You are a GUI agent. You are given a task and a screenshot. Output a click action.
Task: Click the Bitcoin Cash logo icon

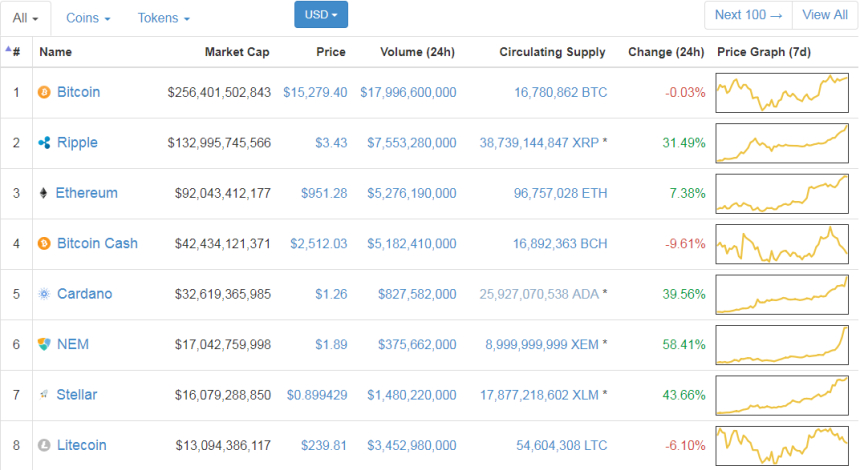click(x=43, y=244)
